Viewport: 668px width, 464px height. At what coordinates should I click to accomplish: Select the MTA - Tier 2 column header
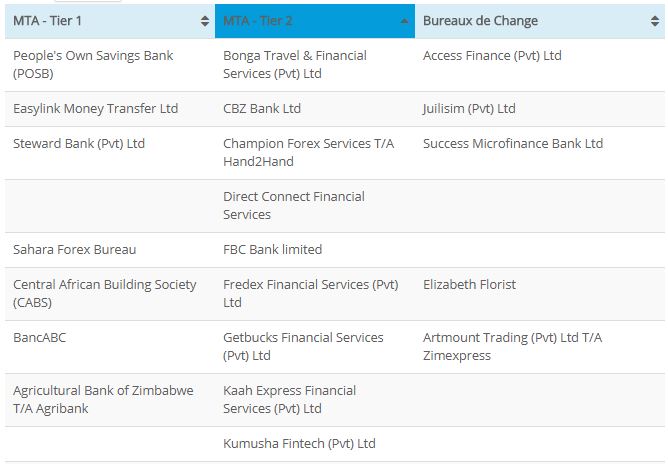point(315,21)
